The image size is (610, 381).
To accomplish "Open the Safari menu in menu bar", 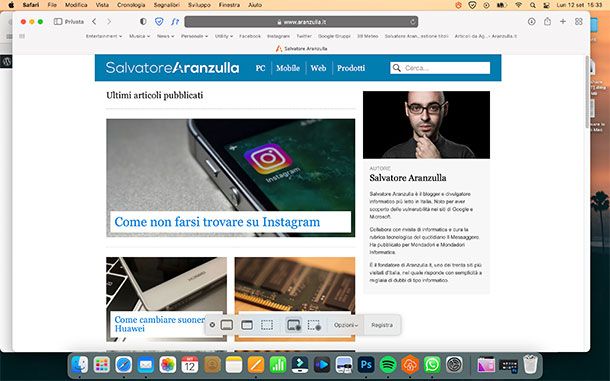I will tap(31, 5).
